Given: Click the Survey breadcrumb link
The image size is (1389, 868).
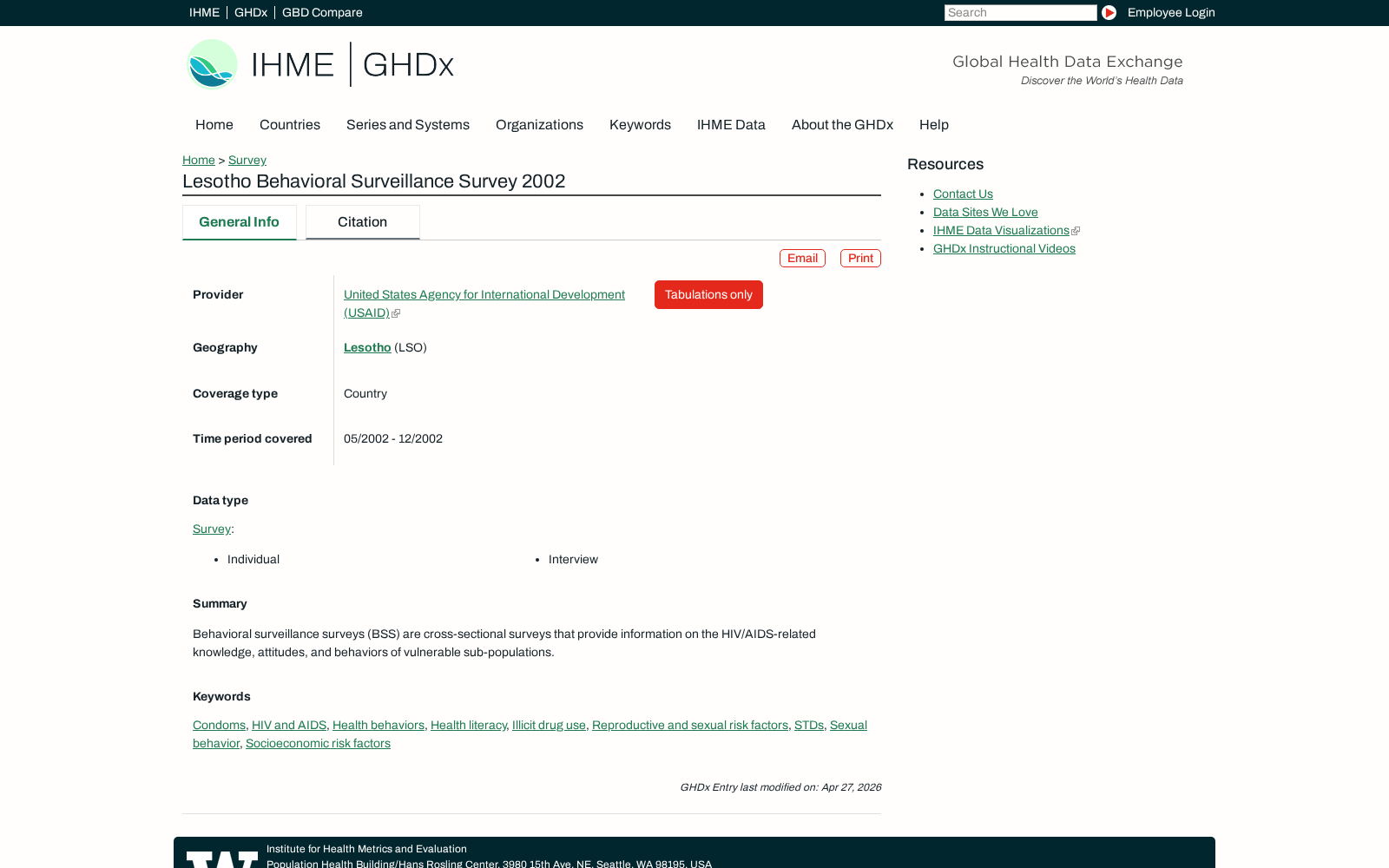Looking at the screenshot, I should (247, 160).
